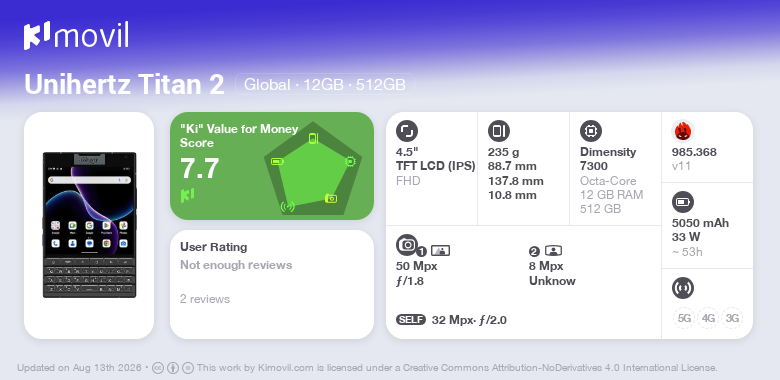Screen dimensions: 780x380
Task: Select the 4G network badge
Action: (708, 318)
